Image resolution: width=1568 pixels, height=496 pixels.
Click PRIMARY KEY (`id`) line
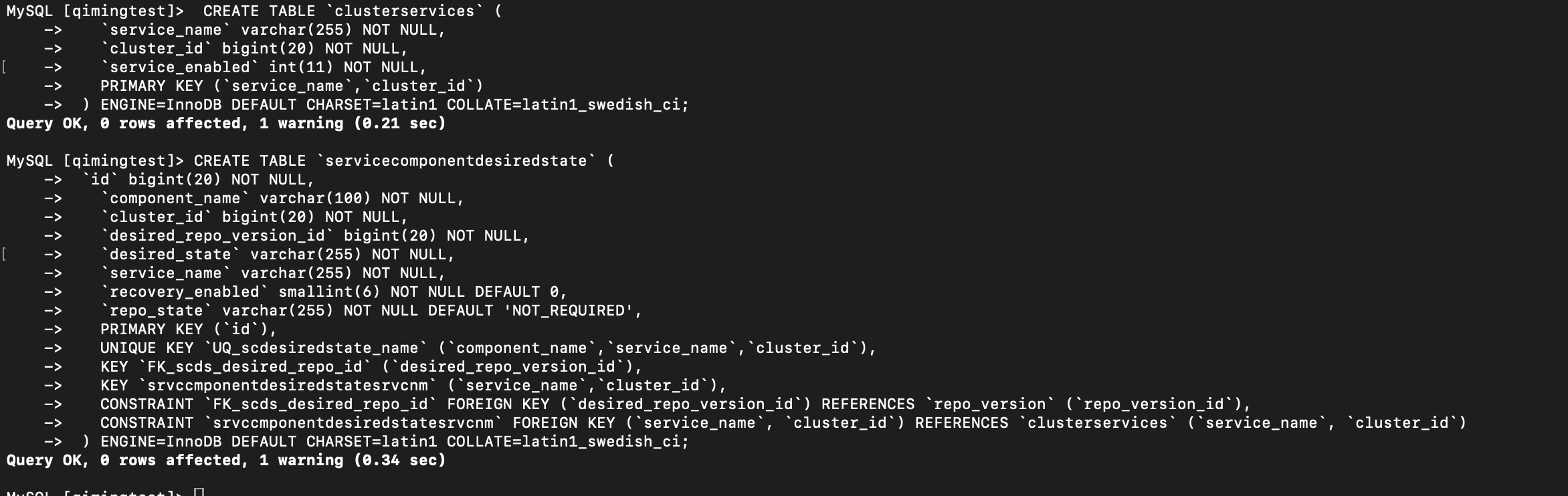(x=189, y=330)
